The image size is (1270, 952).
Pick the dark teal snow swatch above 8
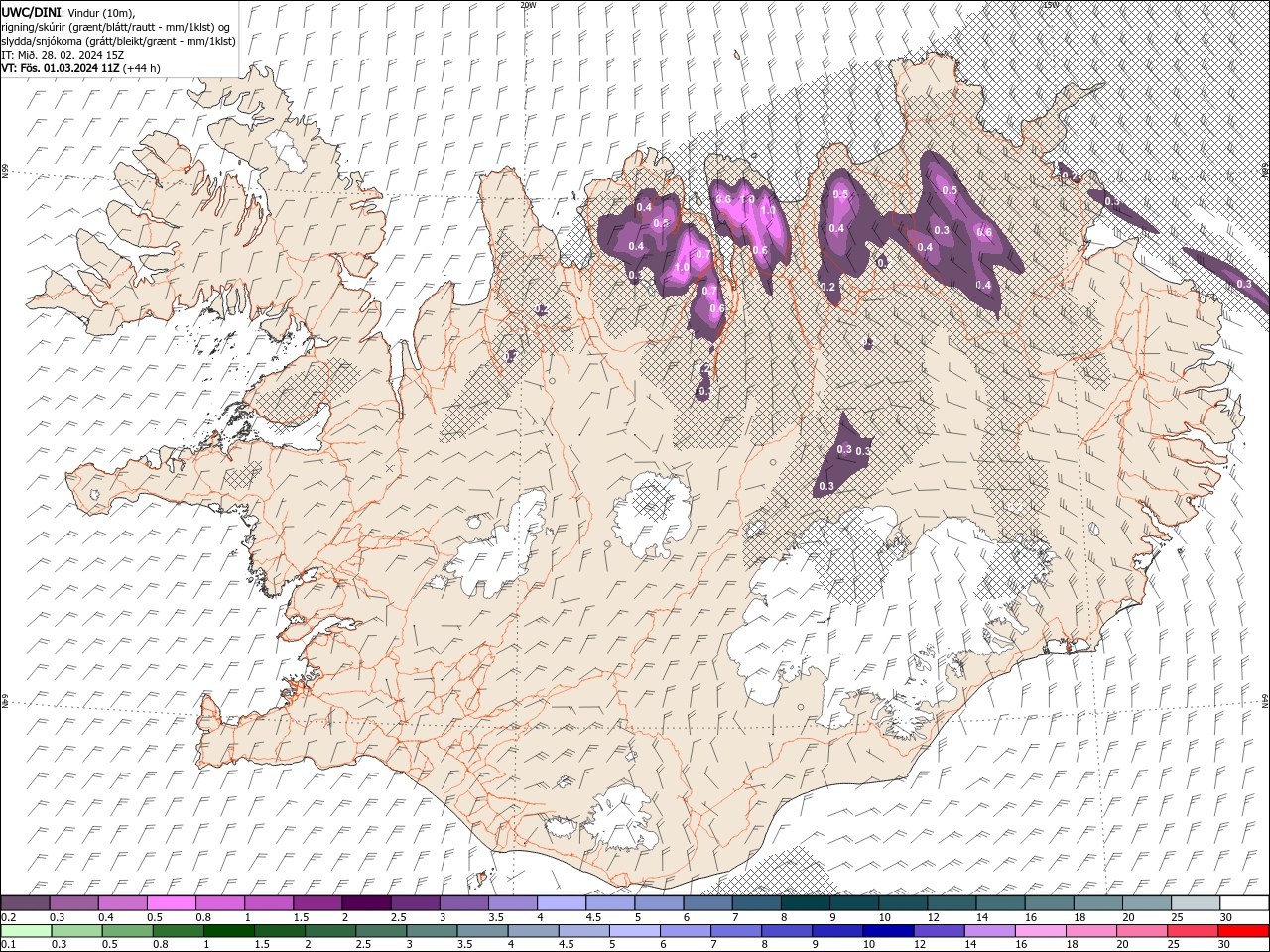tap(805, 903)
